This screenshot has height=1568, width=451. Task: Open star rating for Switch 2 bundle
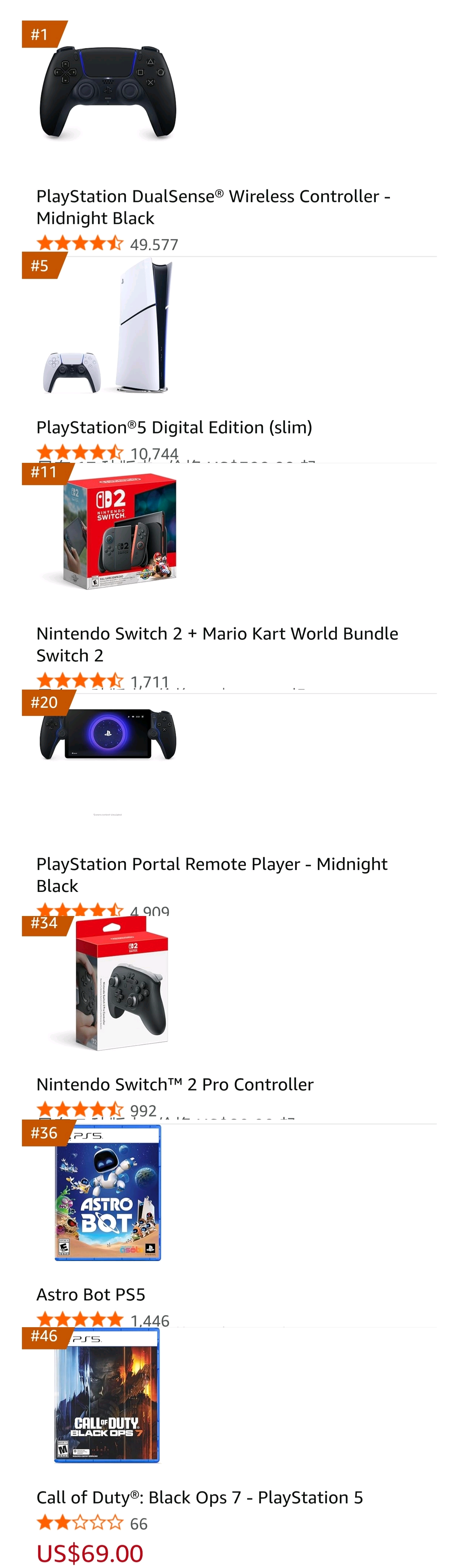(x=80, y=681)
